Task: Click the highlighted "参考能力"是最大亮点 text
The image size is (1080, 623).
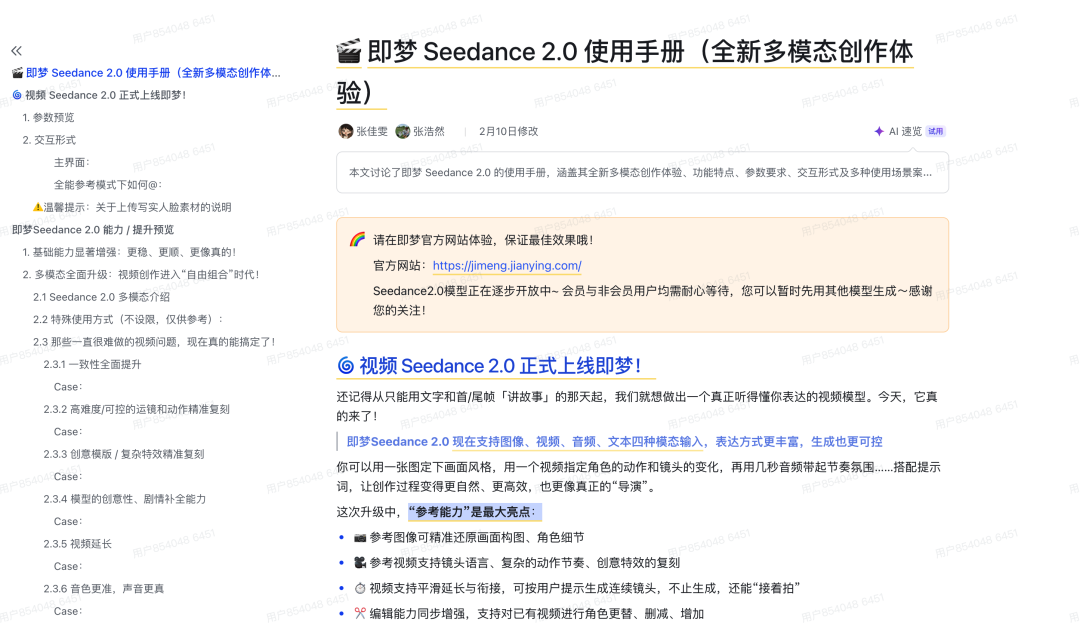Action: click(x=473, y=512)
